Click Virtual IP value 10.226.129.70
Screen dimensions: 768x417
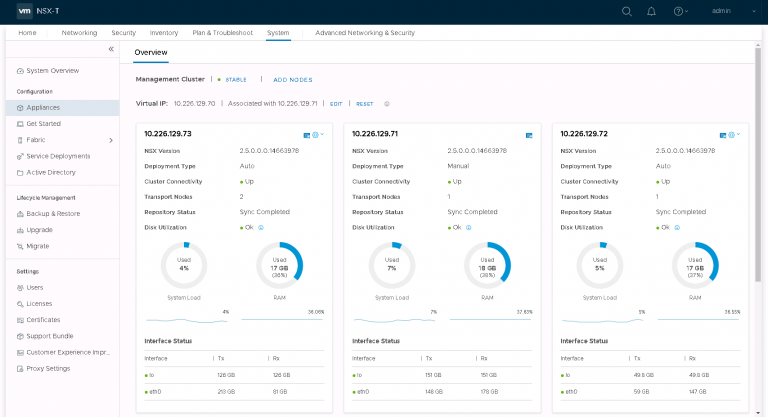194,104
